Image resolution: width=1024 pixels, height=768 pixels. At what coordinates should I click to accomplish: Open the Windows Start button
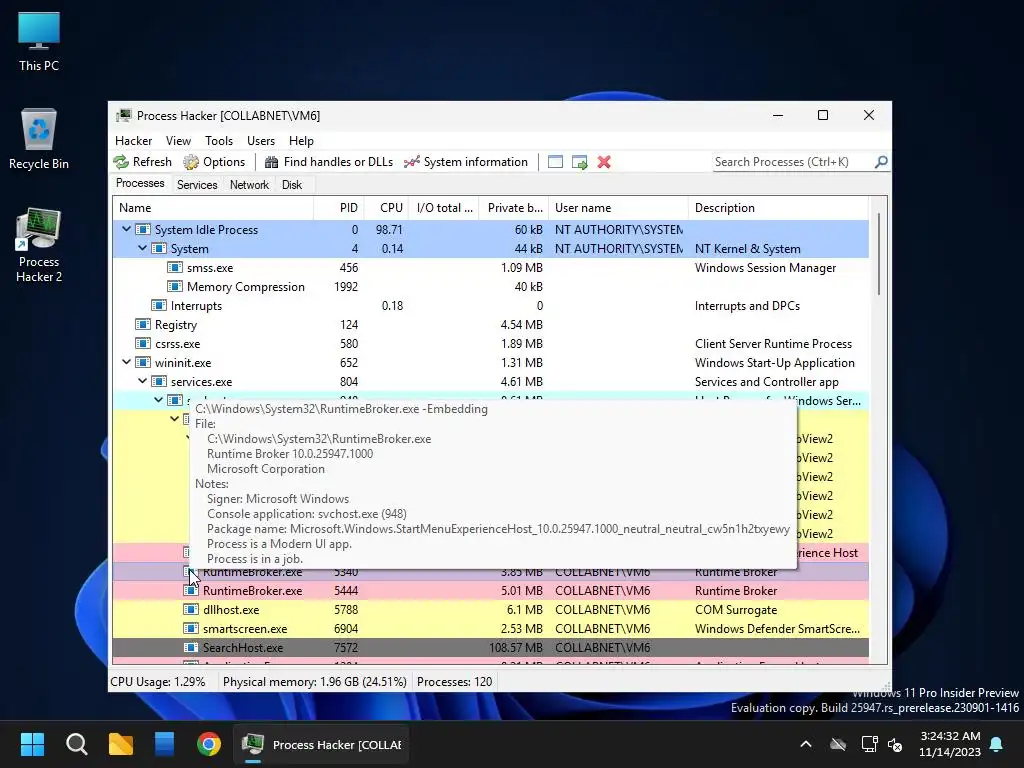coord(32,744)
